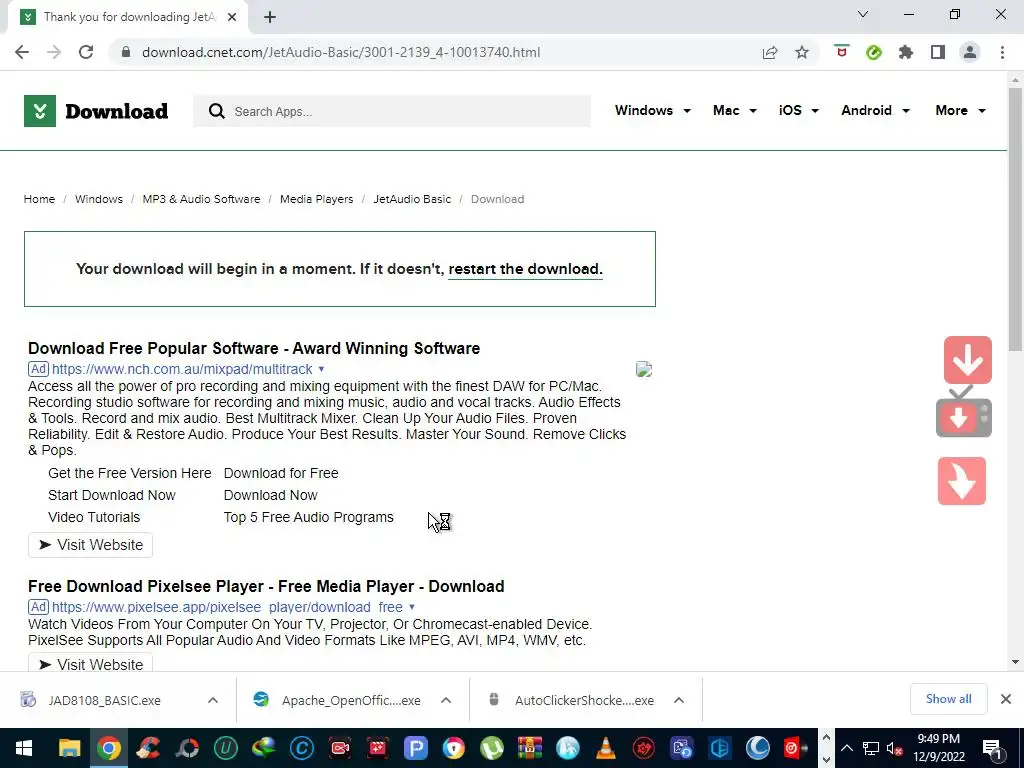This screenshot has width=1024, height=768.
Task: Click Top 5 Free Audio Programs link
Action: pyautogui.click(x=308, y=517)
